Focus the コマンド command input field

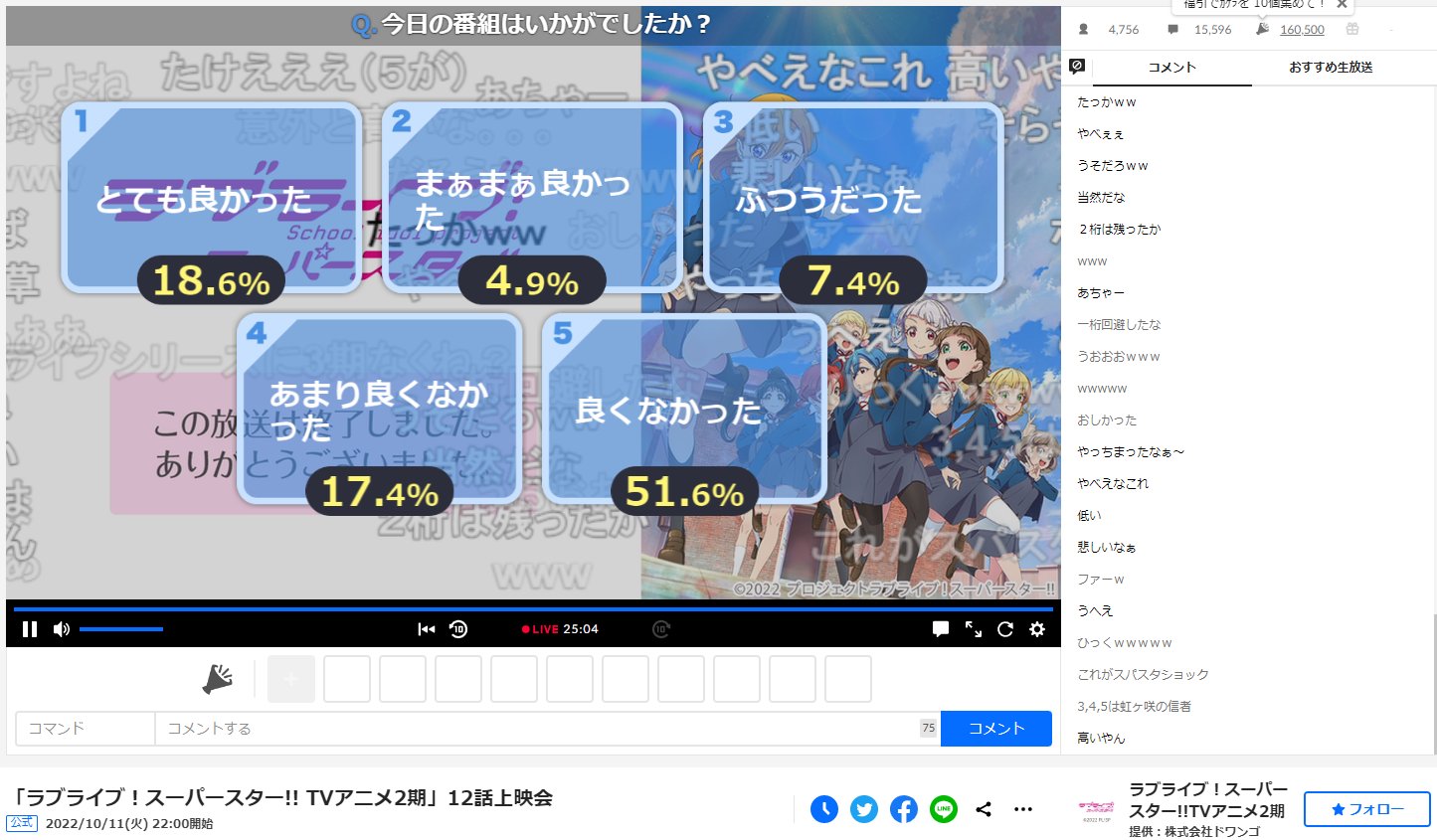(86, 729)
